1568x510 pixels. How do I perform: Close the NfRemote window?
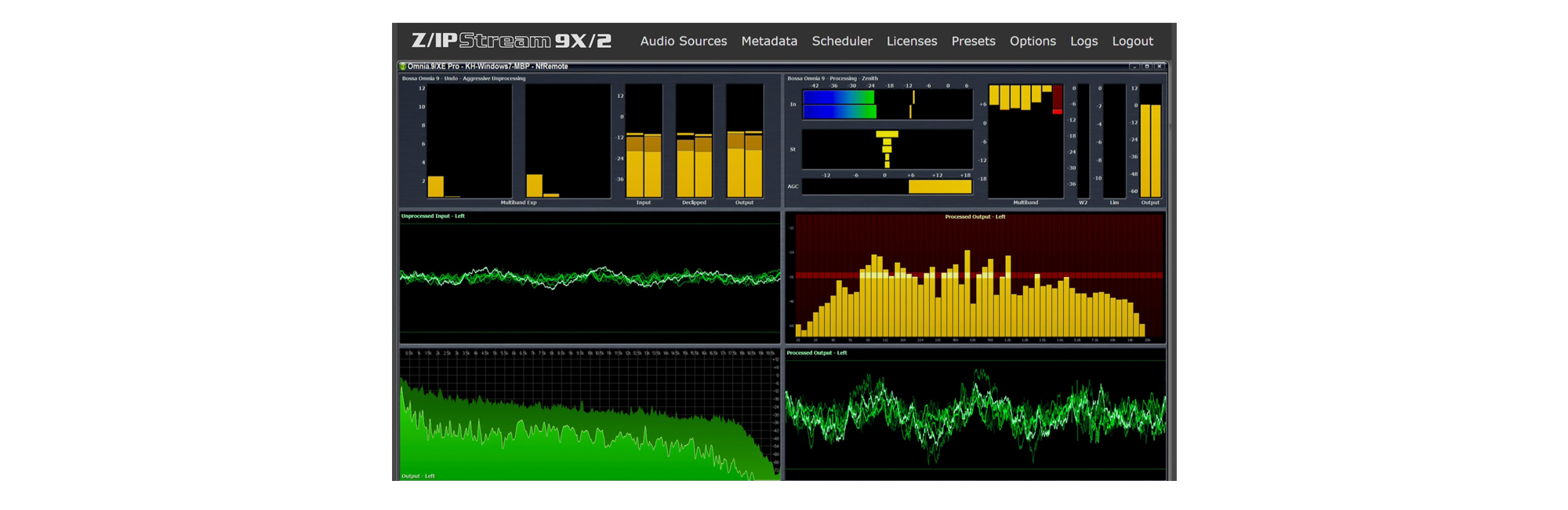pyautogui.click(x=1160, y=67)
